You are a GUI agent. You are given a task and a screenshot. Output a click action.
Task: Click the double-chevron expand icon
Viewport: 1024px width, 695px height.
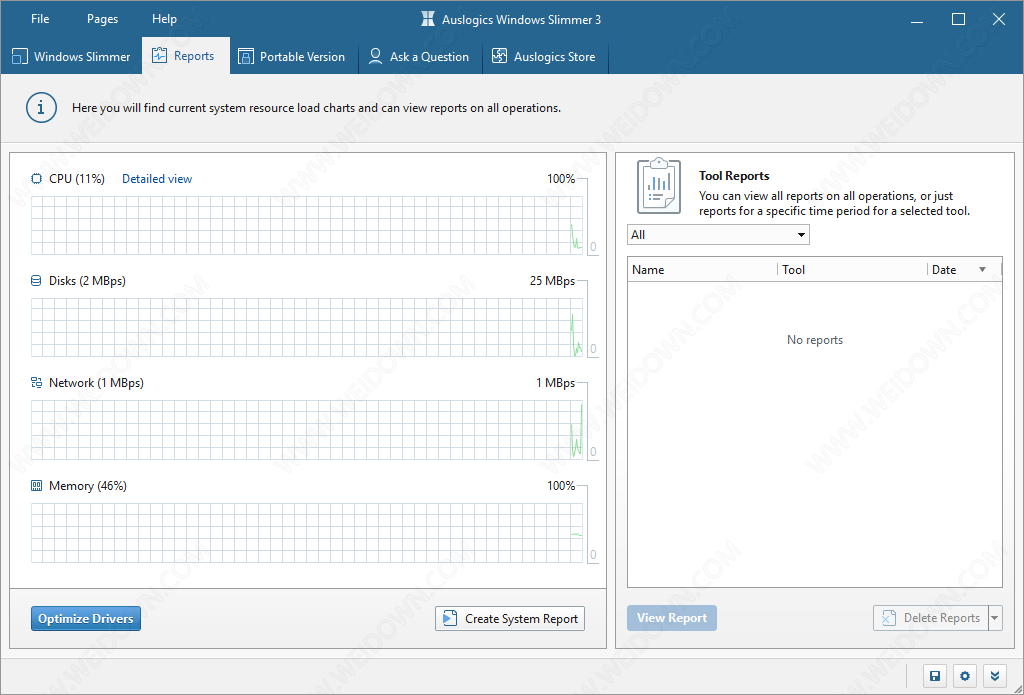pyautogui.click(x=995, y=676)
